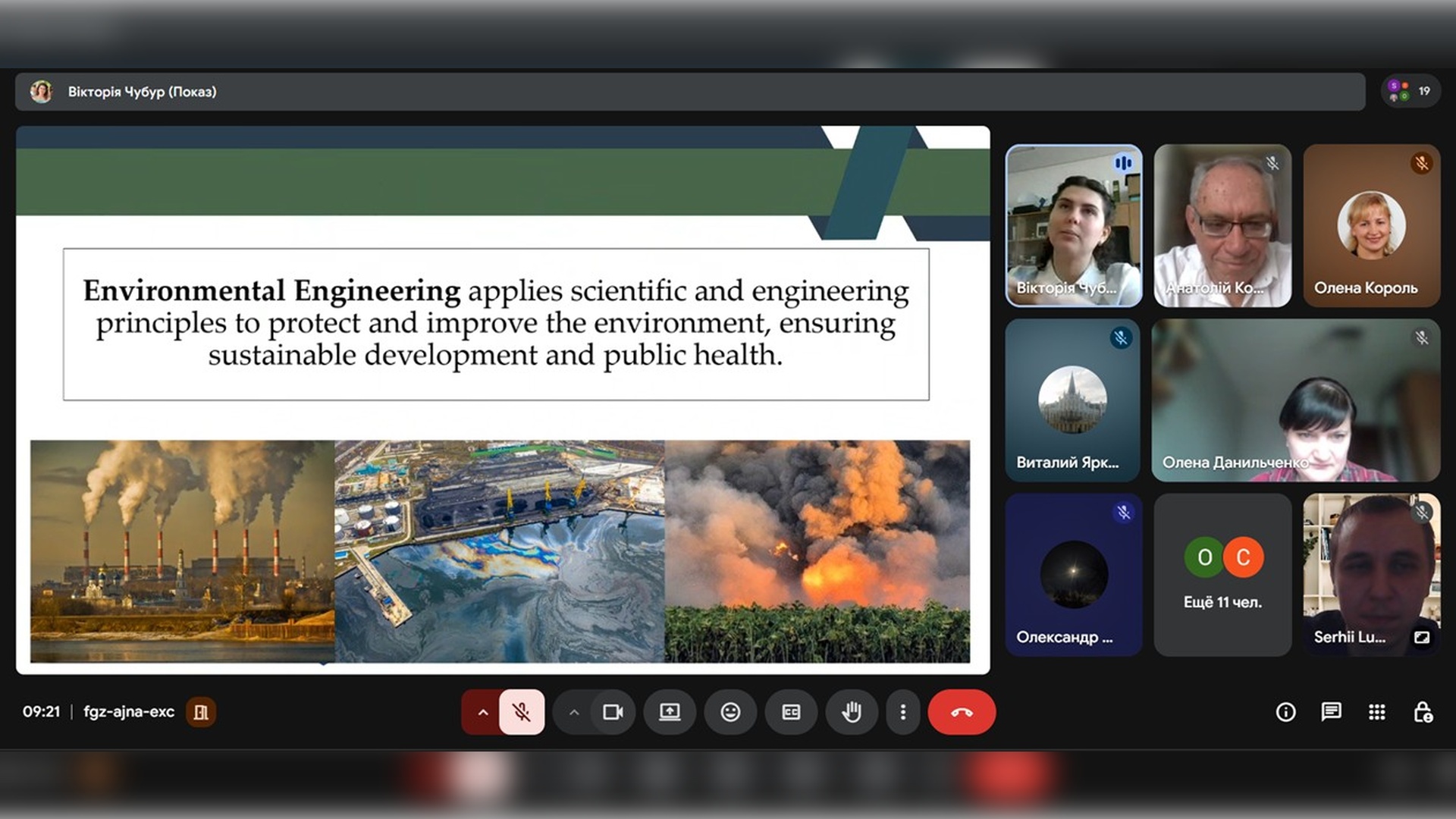The width and height of the screenshot is (1456, 819).
Task: Open the chat panel icon
Action: (x=1331, y=712)
